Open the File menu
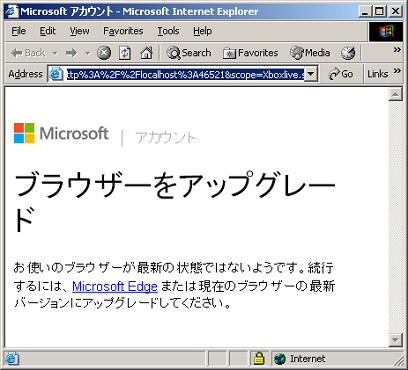408x370 pixels. coord(19,31)
